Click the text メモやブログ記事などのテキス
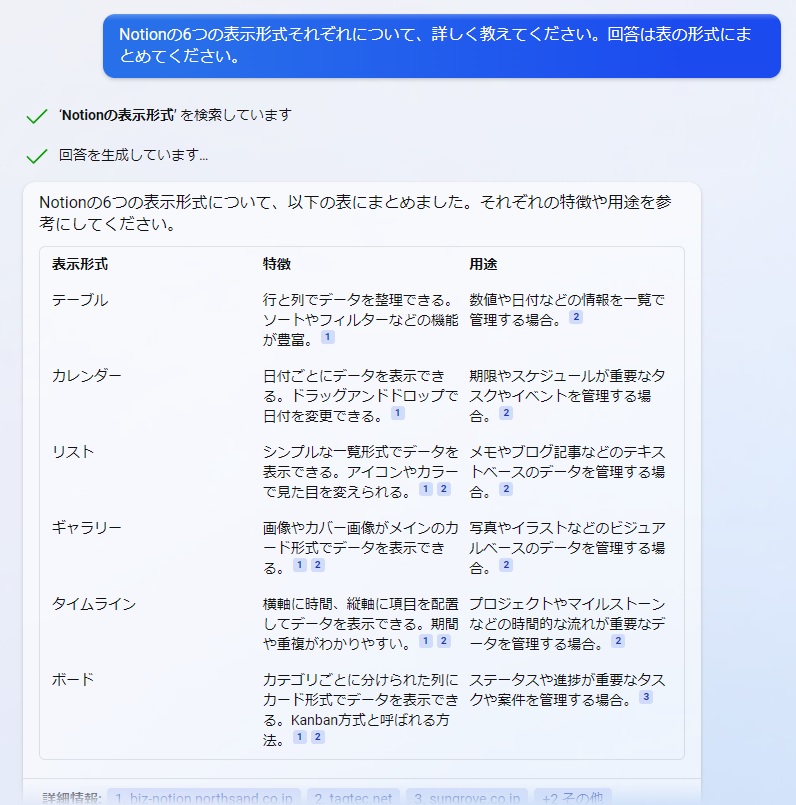 click(x=567, y=452)
